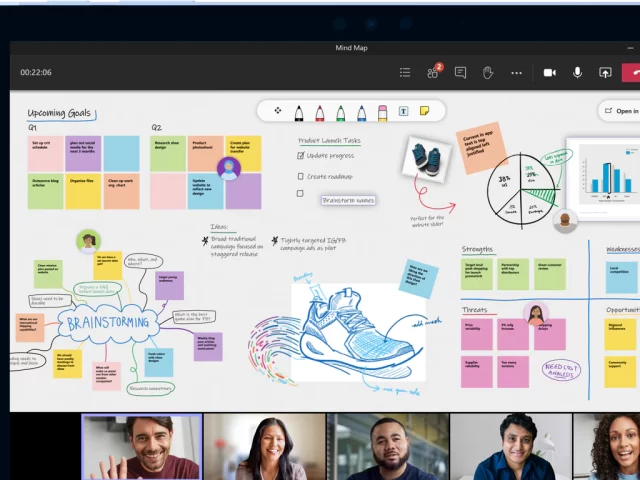Open the bearded man's video tile
The image size is (640, 480).
388,447
